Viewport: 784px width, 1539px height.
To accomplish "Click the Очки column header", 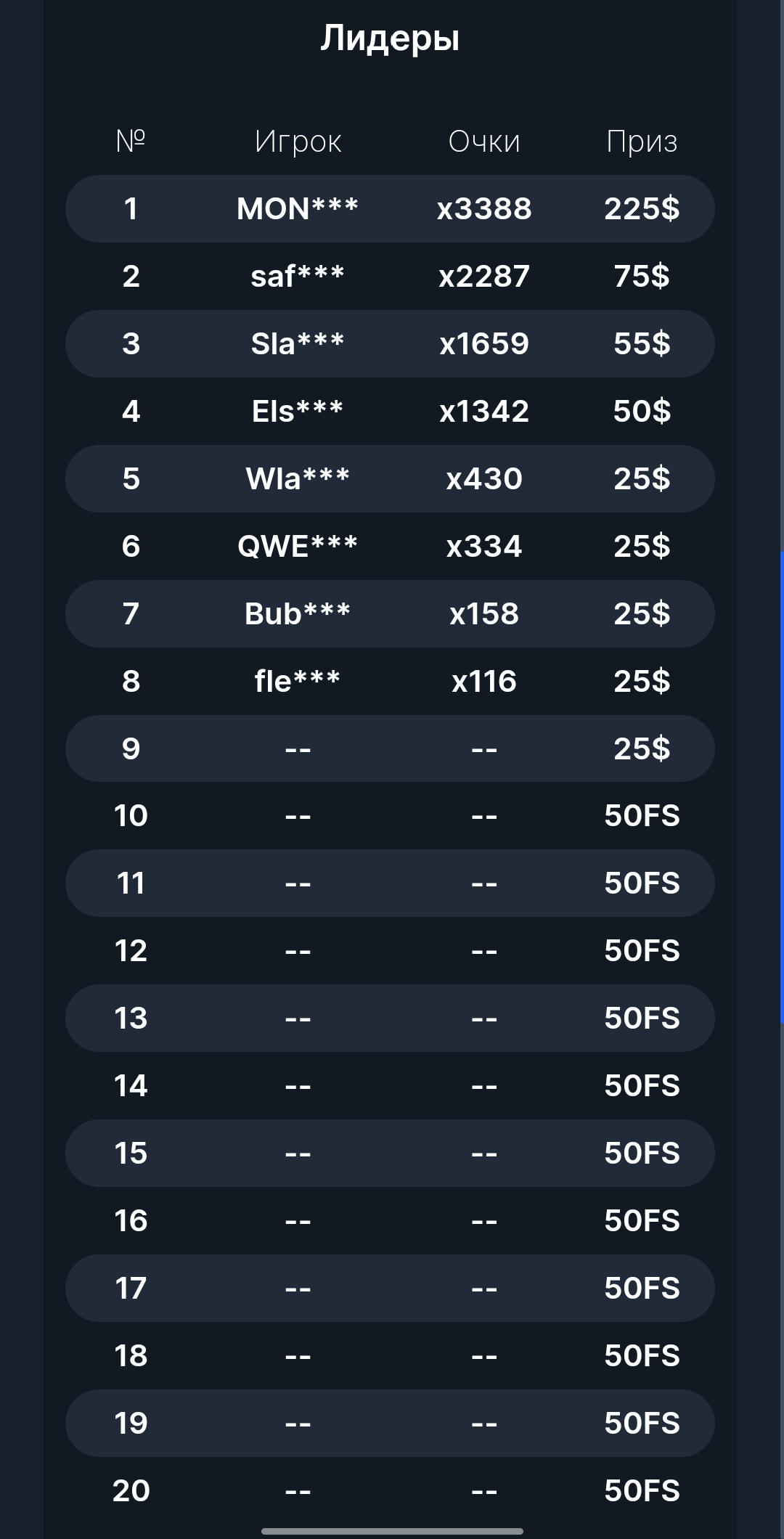I will tap(484, 142).
